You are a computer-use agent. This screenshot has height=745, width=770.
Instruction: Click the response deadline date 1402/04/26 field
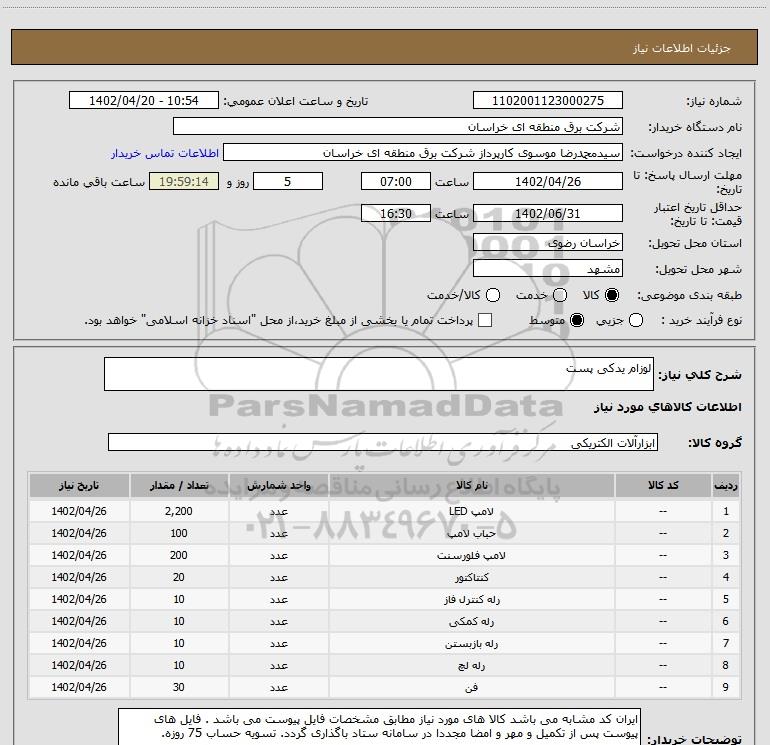click(x=548, y=181)
